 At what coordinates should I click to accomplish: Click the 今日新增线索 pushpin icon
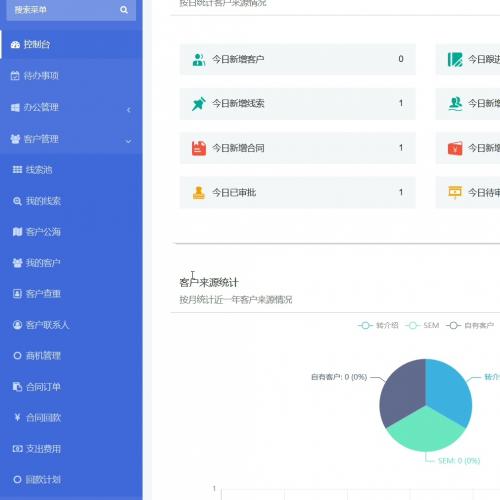pyautogui.click(x=199, y=104)
